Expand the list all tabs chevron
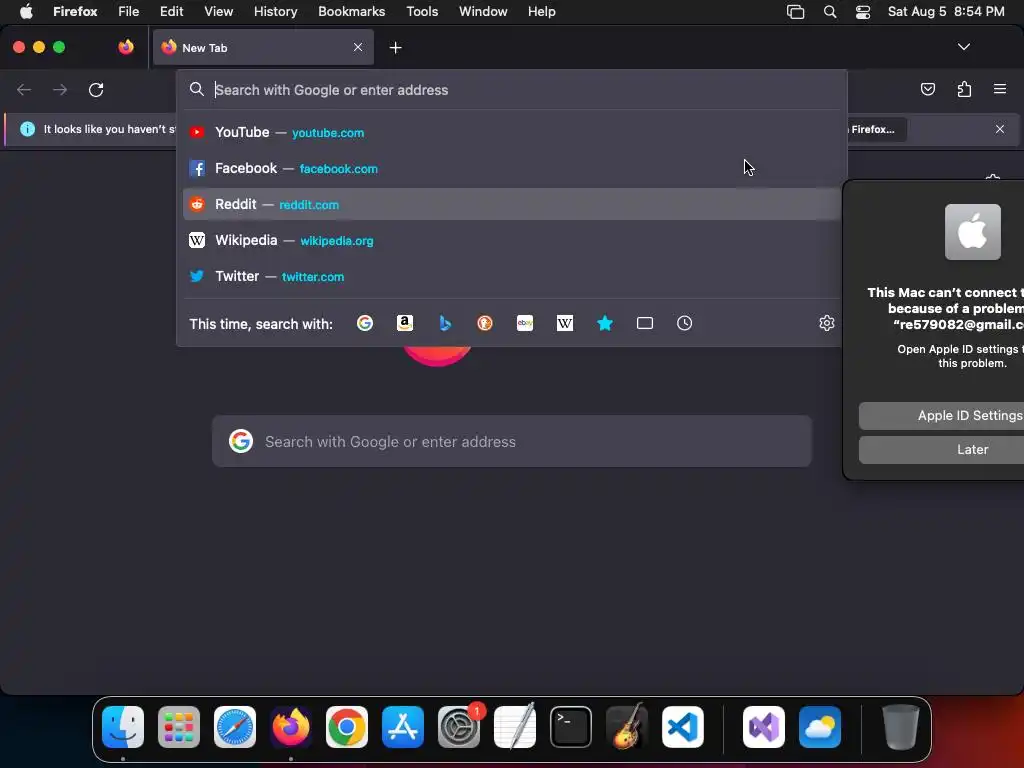This screenshot has height=768, width=1024. 963,47
